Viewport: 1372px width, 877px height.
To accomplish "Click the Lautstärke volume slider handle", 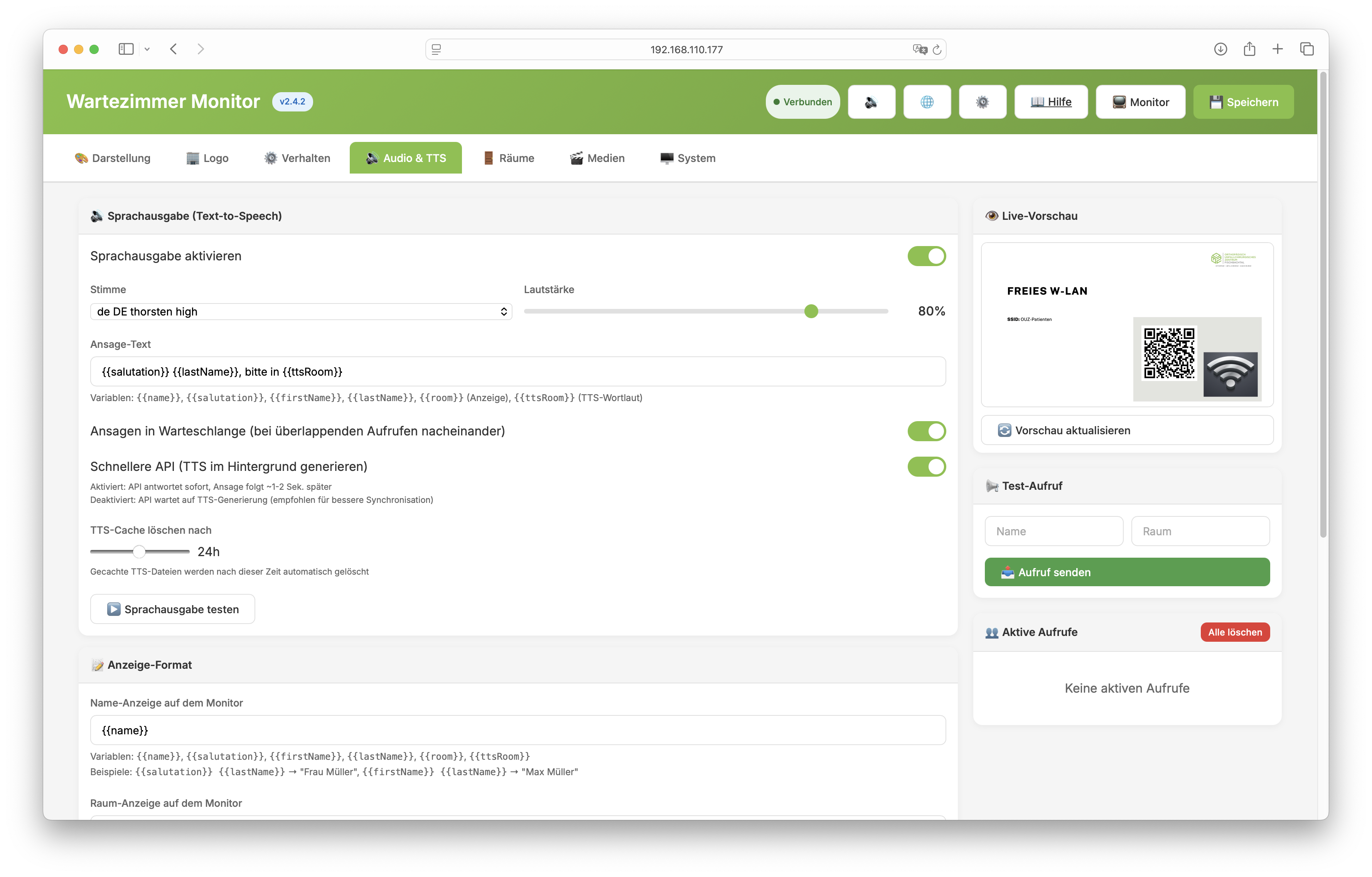I will click(811, 311).
